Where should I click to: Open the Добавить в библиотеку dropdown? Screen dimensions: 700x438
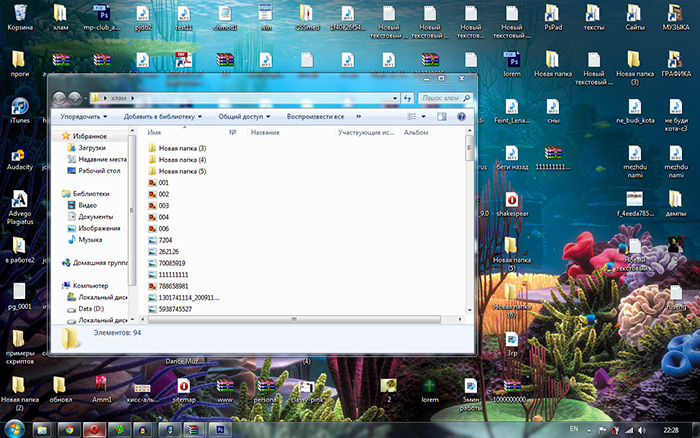pos(161,116)
